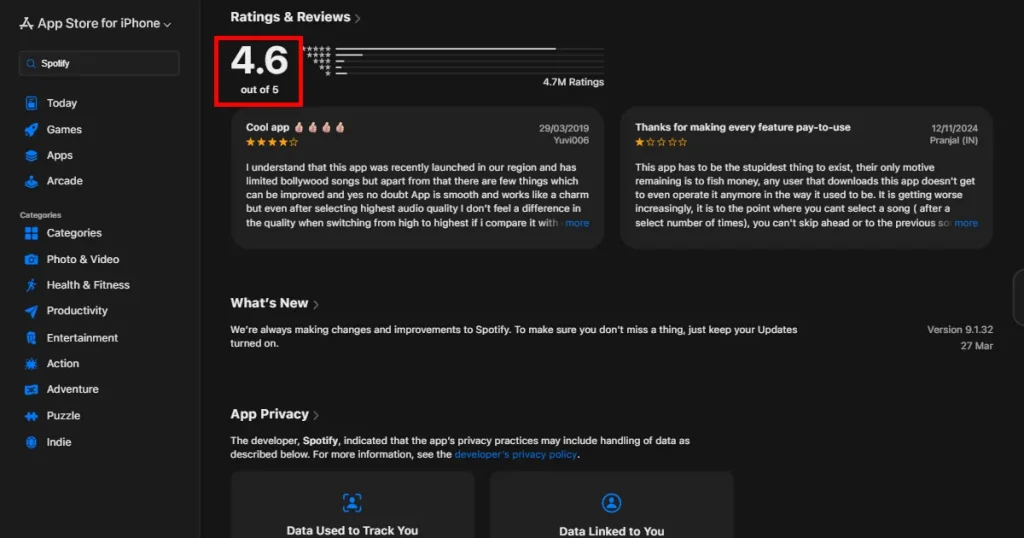Open Adventure category

(72, 389)
